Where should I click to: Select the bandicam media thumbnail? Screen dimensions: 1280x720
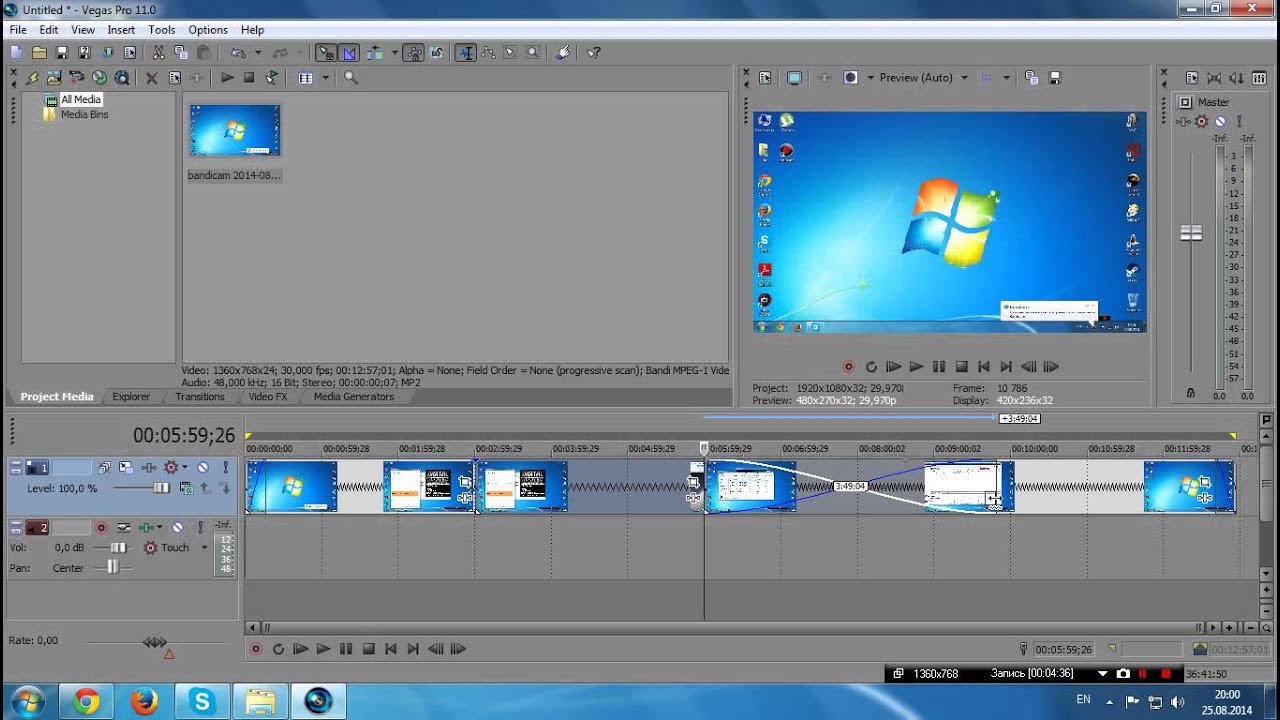[x=235, y=130]
